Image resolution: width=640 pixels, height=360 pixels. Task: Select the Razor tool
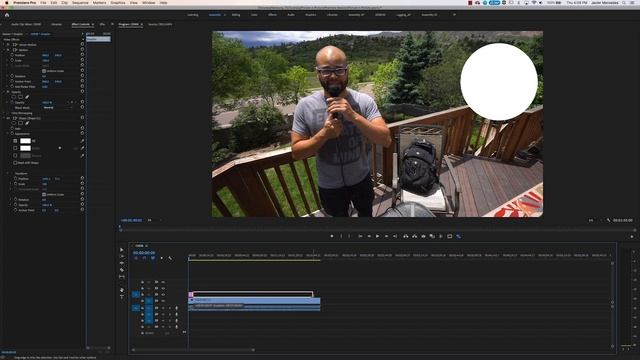(x=122, y=270)
